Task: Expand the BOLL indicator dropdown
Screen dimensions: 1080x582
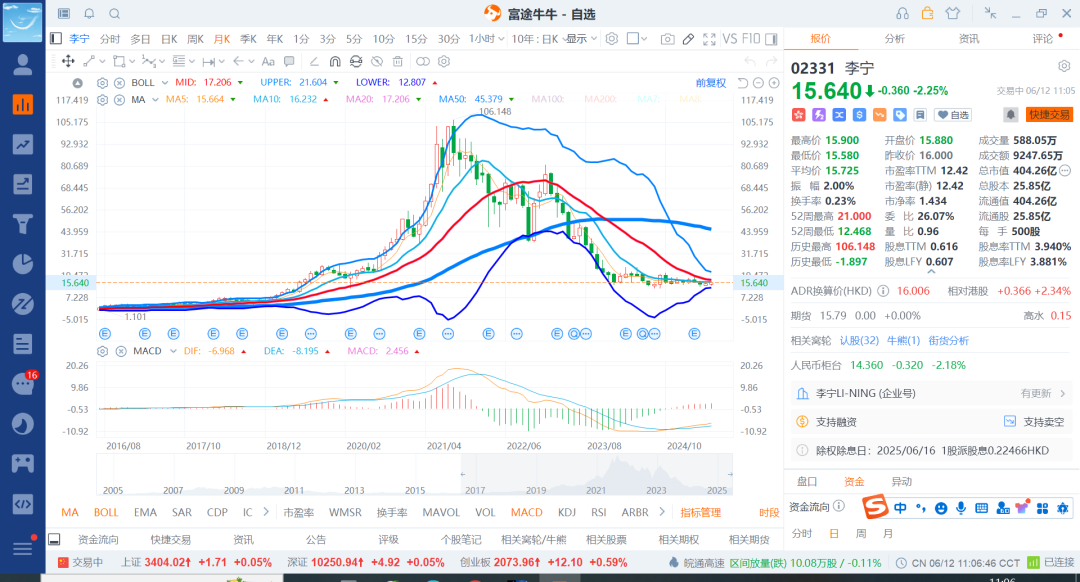Action: [x=165, y=83]
